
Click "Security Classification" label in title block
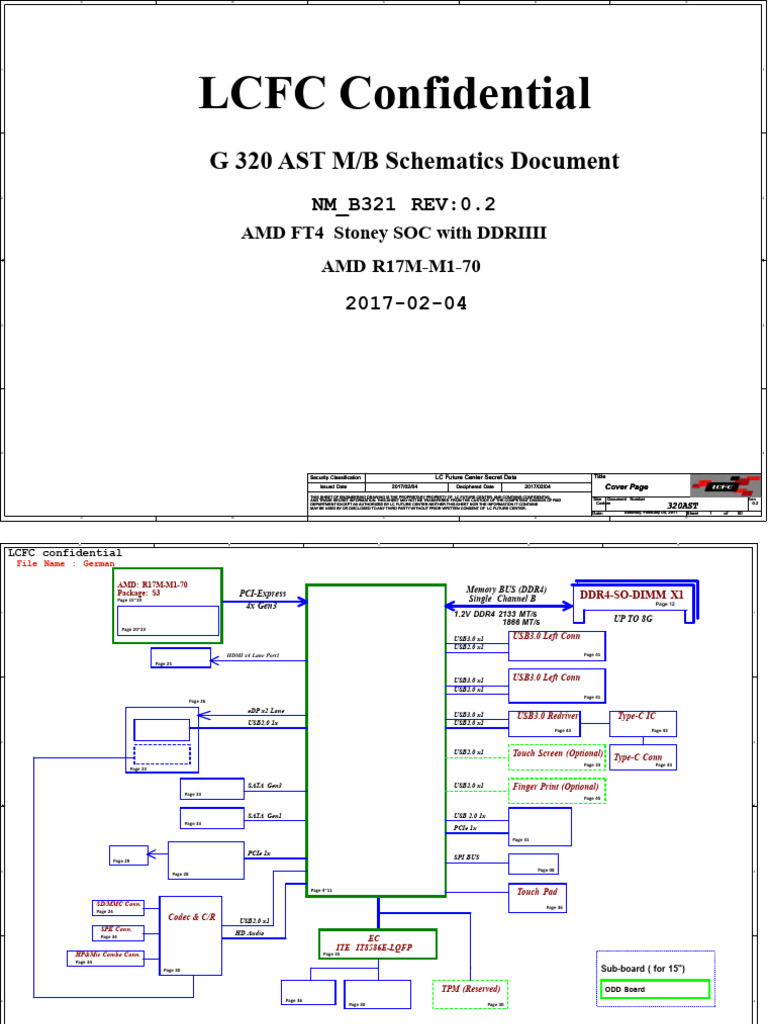pos(335,477)
